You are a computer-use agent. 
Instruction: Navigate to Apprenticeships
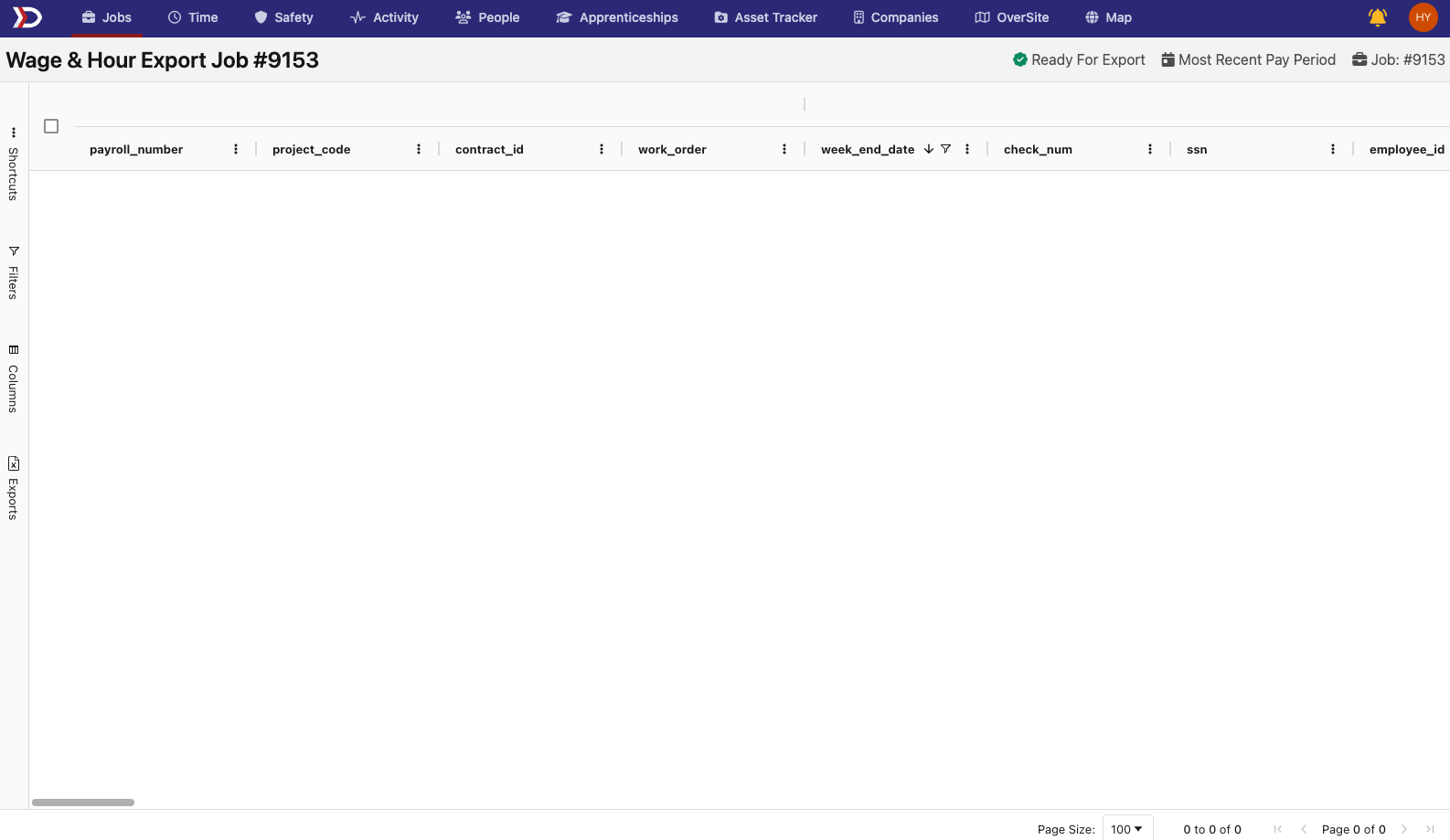[617, 17]
